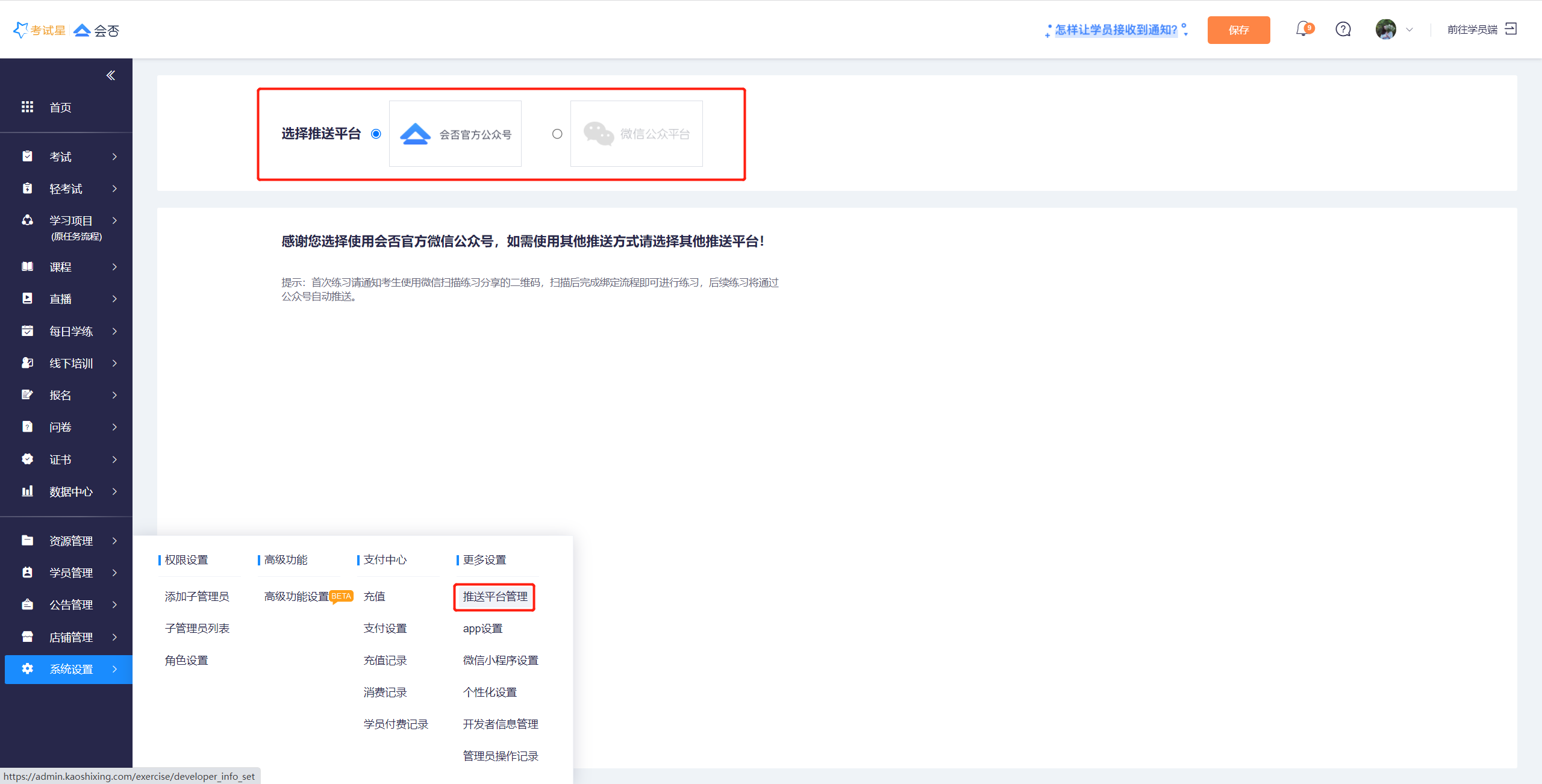Click the live broadcast play icon
The width and height of the screenshot is (1542, 784).
tap(27, 299)
